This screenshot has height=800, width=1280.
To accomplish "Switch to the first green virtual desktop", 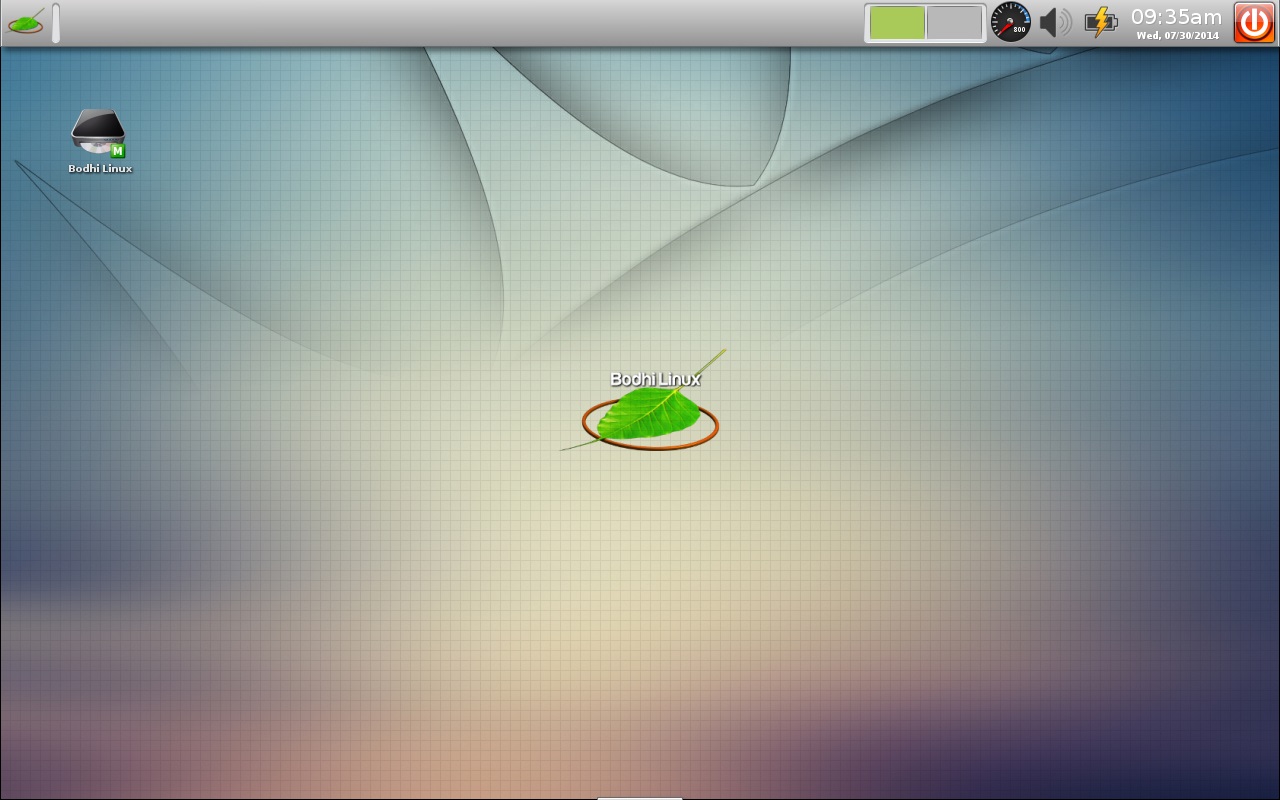I will point(897,23).
